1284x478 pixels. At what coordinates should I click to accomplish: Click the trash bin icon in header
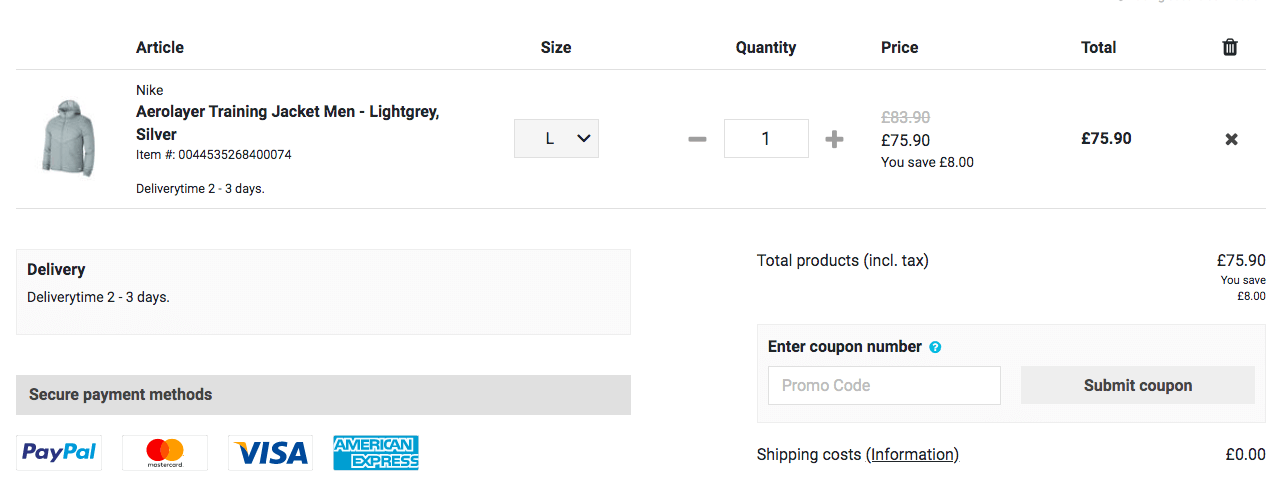tap(1230, 47)
